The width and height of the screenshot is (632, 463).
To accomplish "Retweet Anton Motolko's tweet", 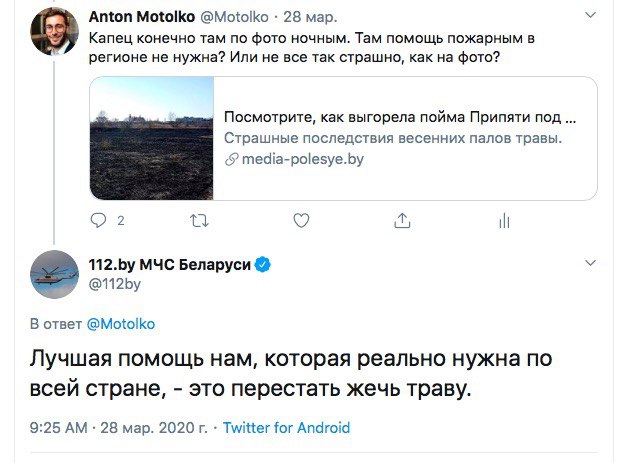I will tap(197, 219).
